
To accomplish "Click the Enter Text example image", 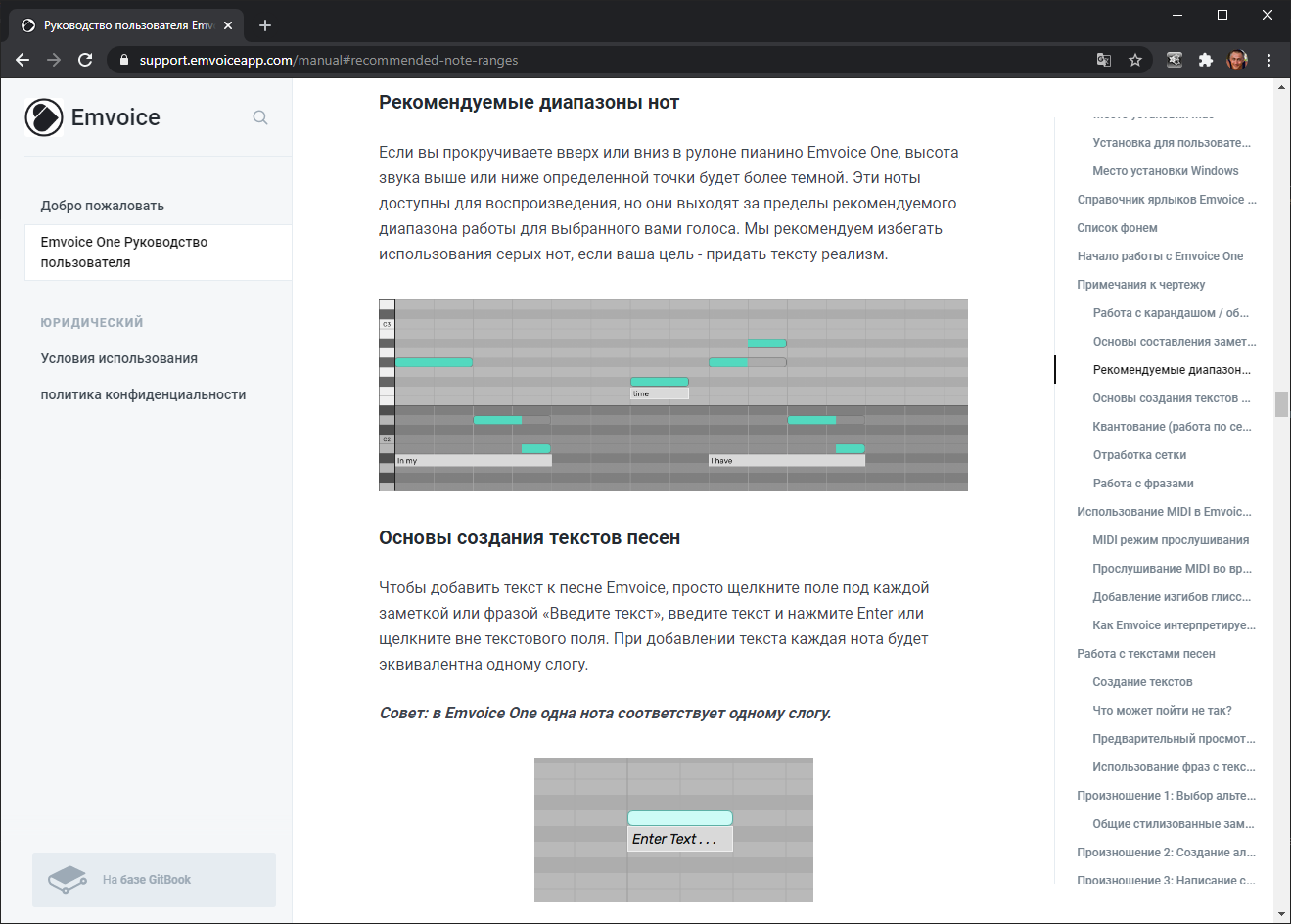I will tap(673, 830).
